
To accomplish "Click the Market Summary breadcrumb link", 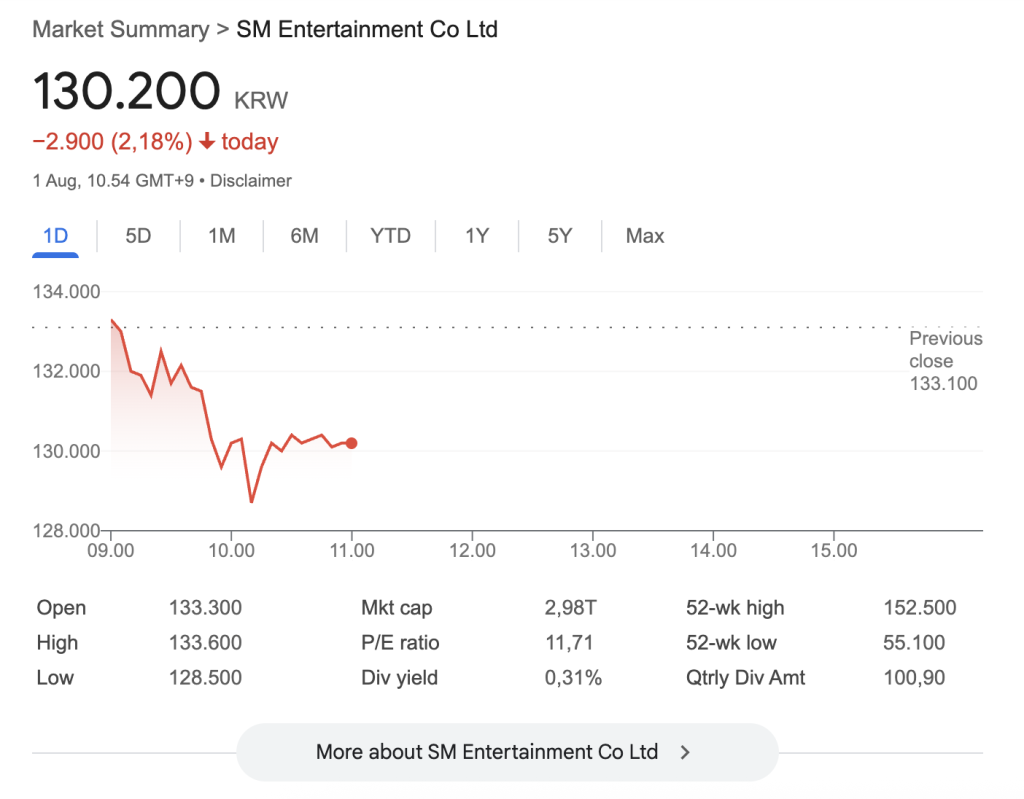I will click(121, 29).
